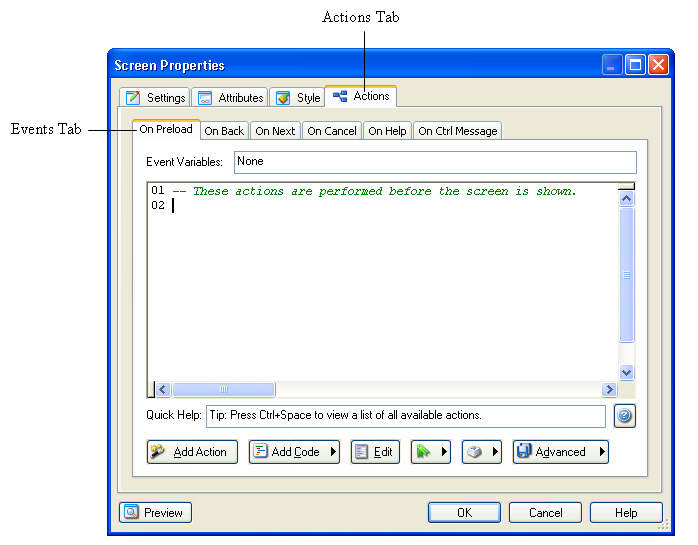Click the Style tab paint icon
The image size is (698, 545).
coord(283,98)
